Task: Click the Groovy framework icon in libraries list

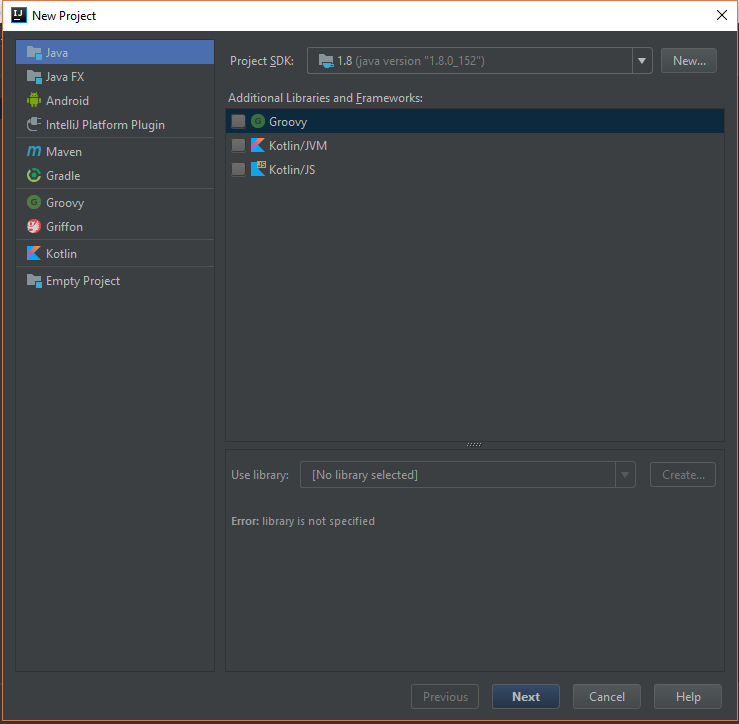Action: click(258, 121)
